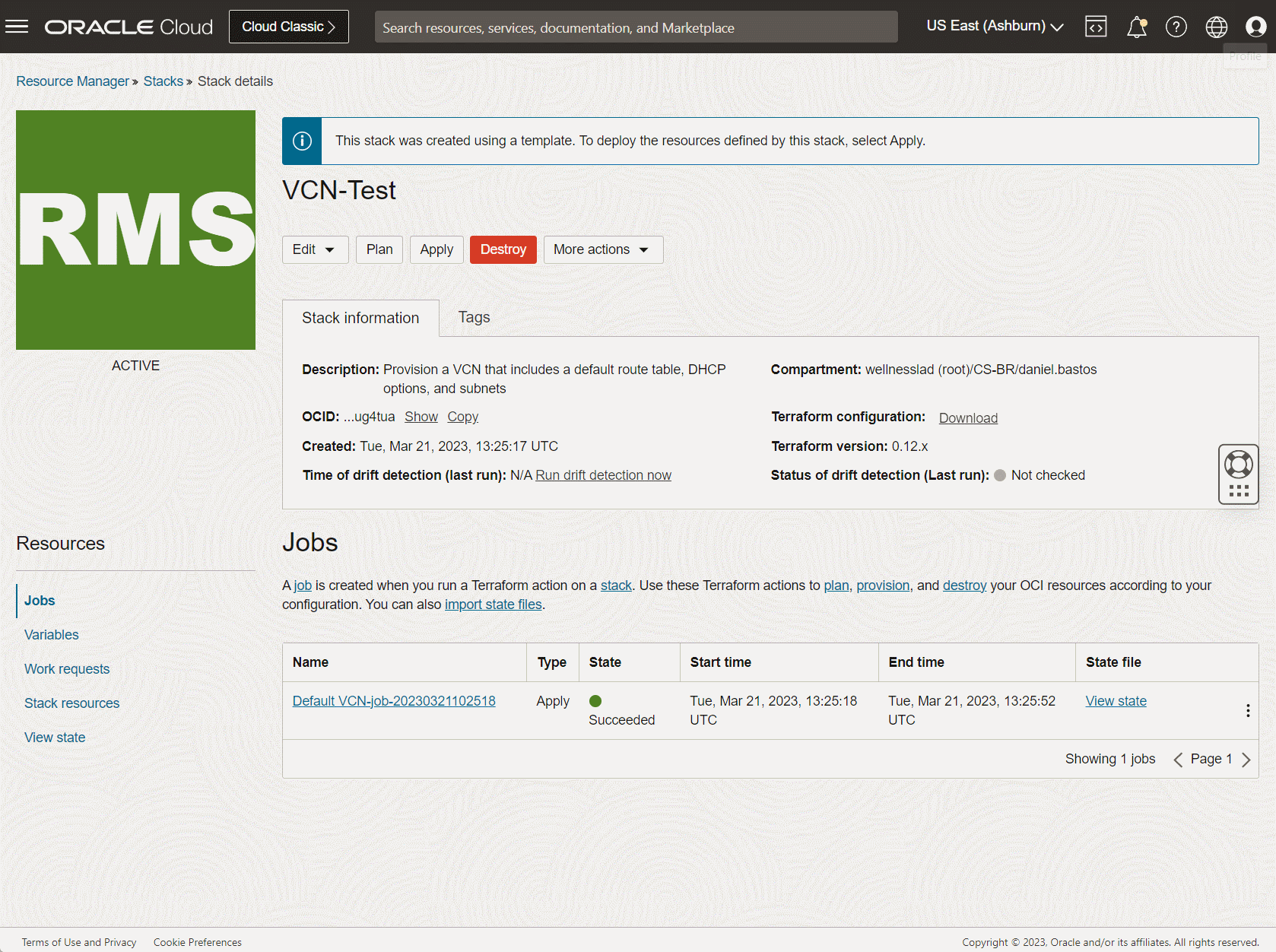Go to next page of jobs
Screen dimensions: 1276x952
pos(1246,760)
